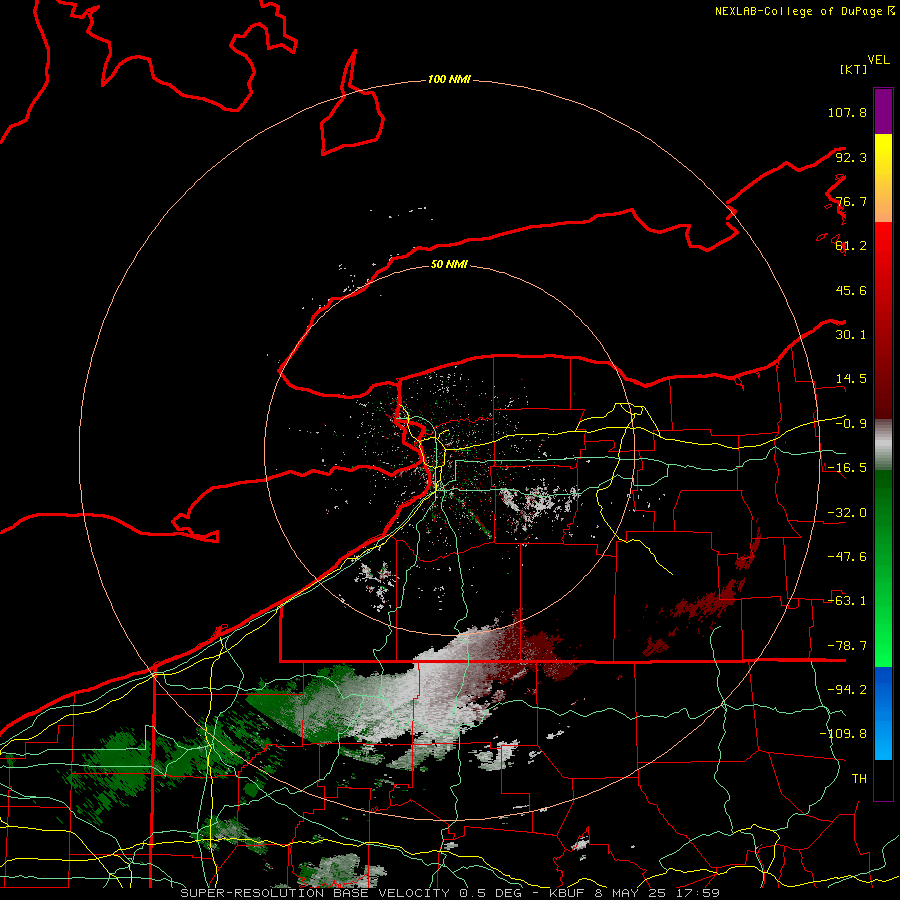Click the 61.2 value on velocity scale
900x900 pixels.
[x=851, y=246]
